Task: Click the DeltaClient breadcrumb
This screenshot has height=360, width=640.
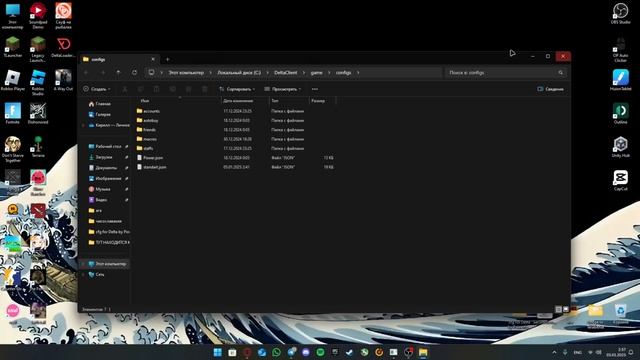Action: 286,73
